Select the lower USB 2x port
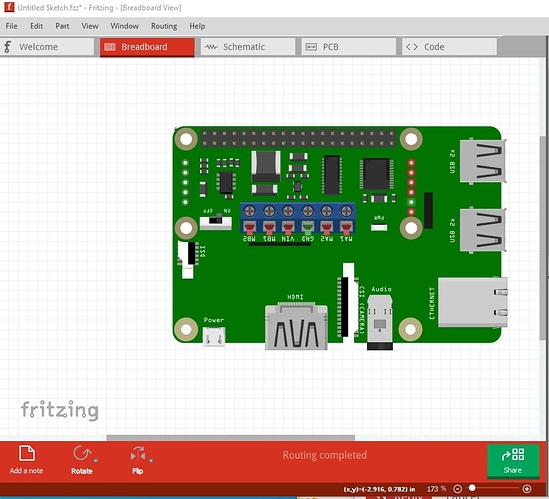This screenshot has height=499, width=549. pos(483,230)
